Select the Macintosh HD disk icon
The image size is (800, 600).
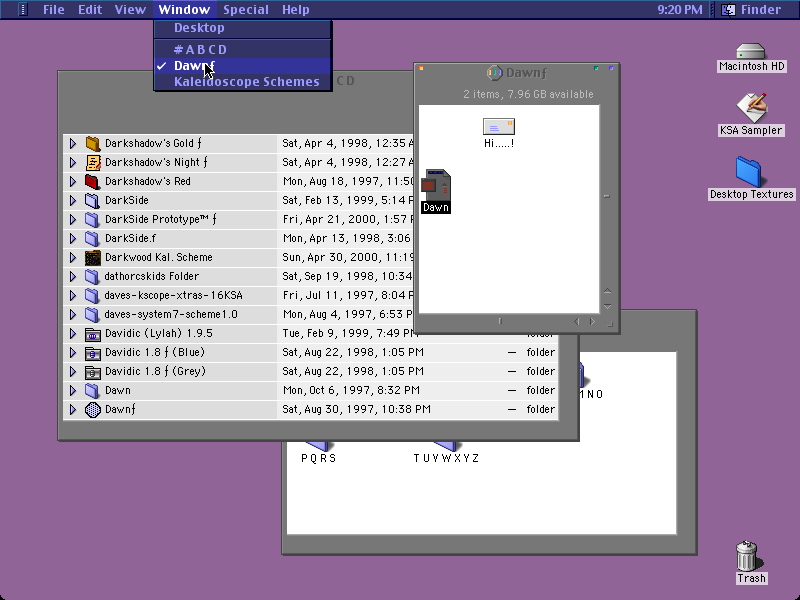coord(751,51)
